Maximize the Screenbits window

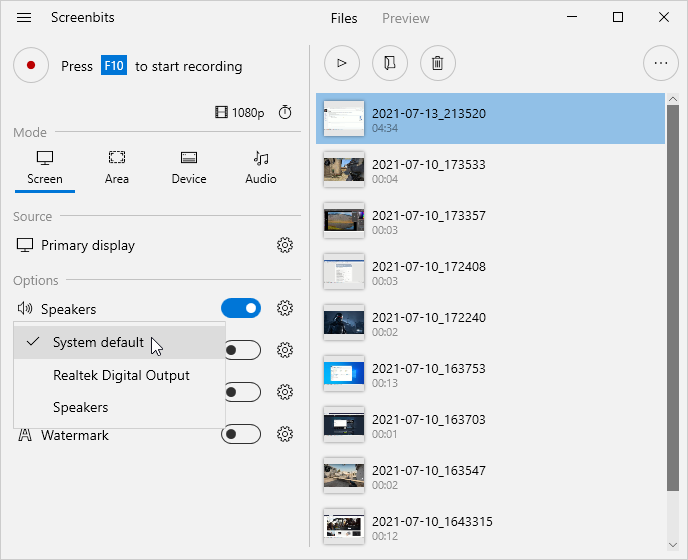pos(618,17)
